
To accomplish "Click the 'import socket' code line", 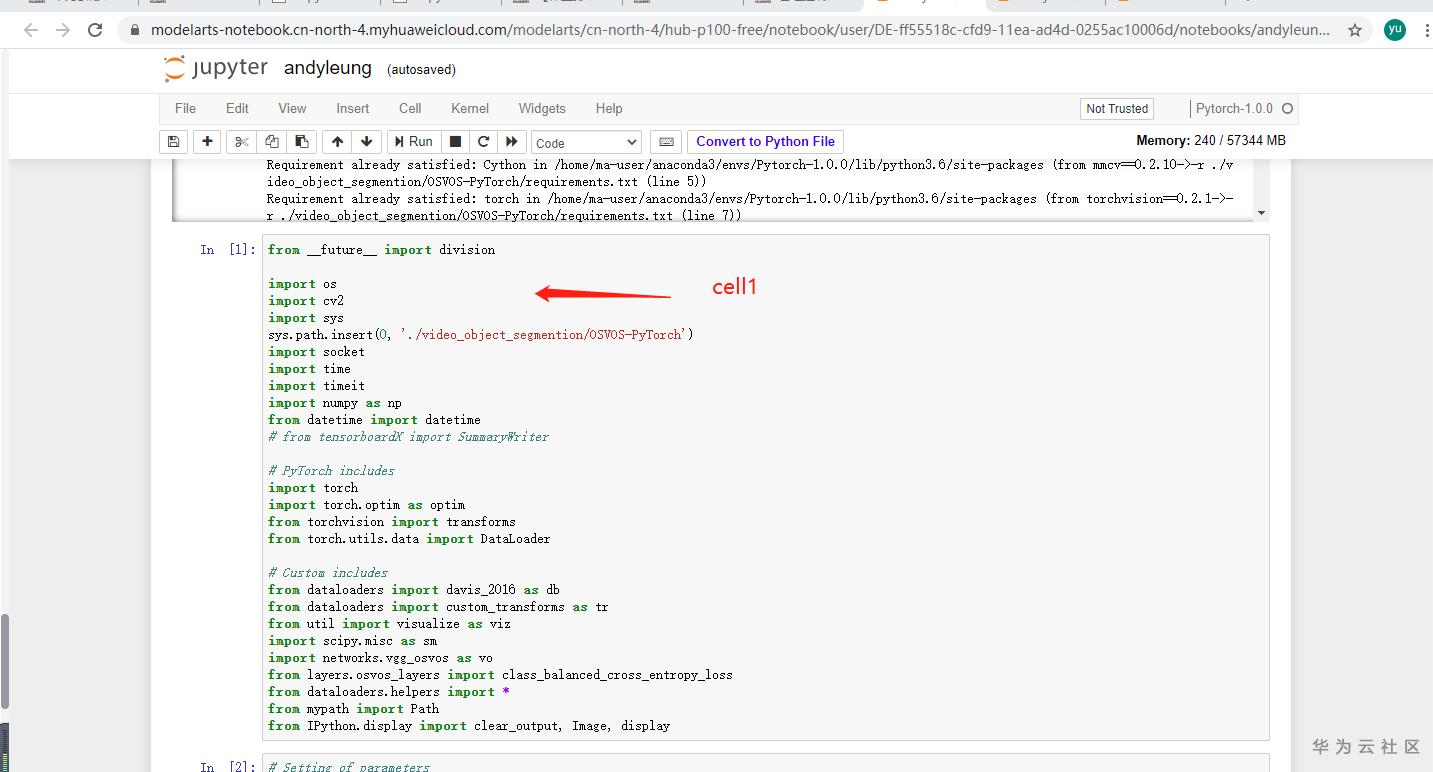I will (316, 352).
